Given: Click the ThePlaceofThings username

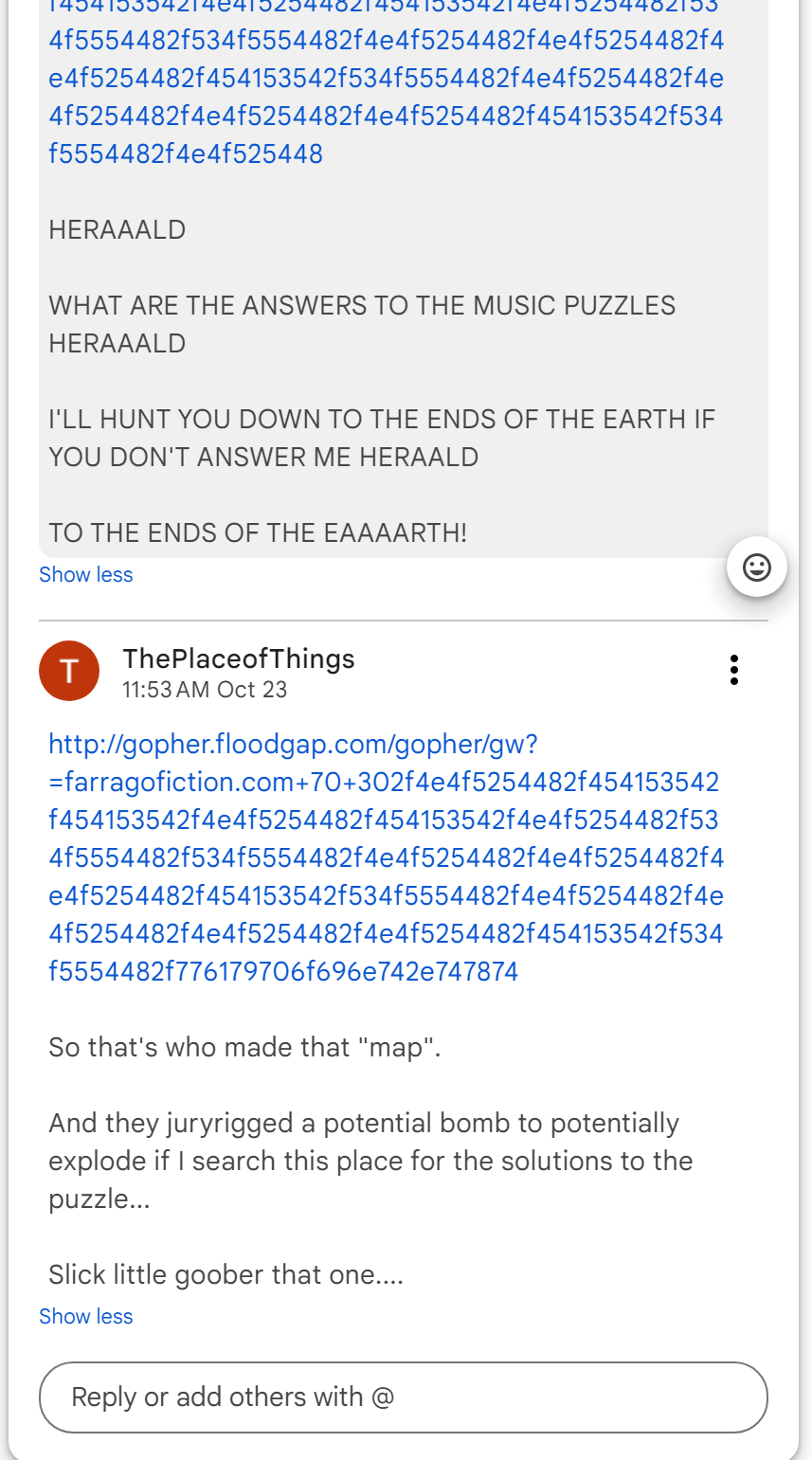Looking at the screenshot, I should coord(238,659).
